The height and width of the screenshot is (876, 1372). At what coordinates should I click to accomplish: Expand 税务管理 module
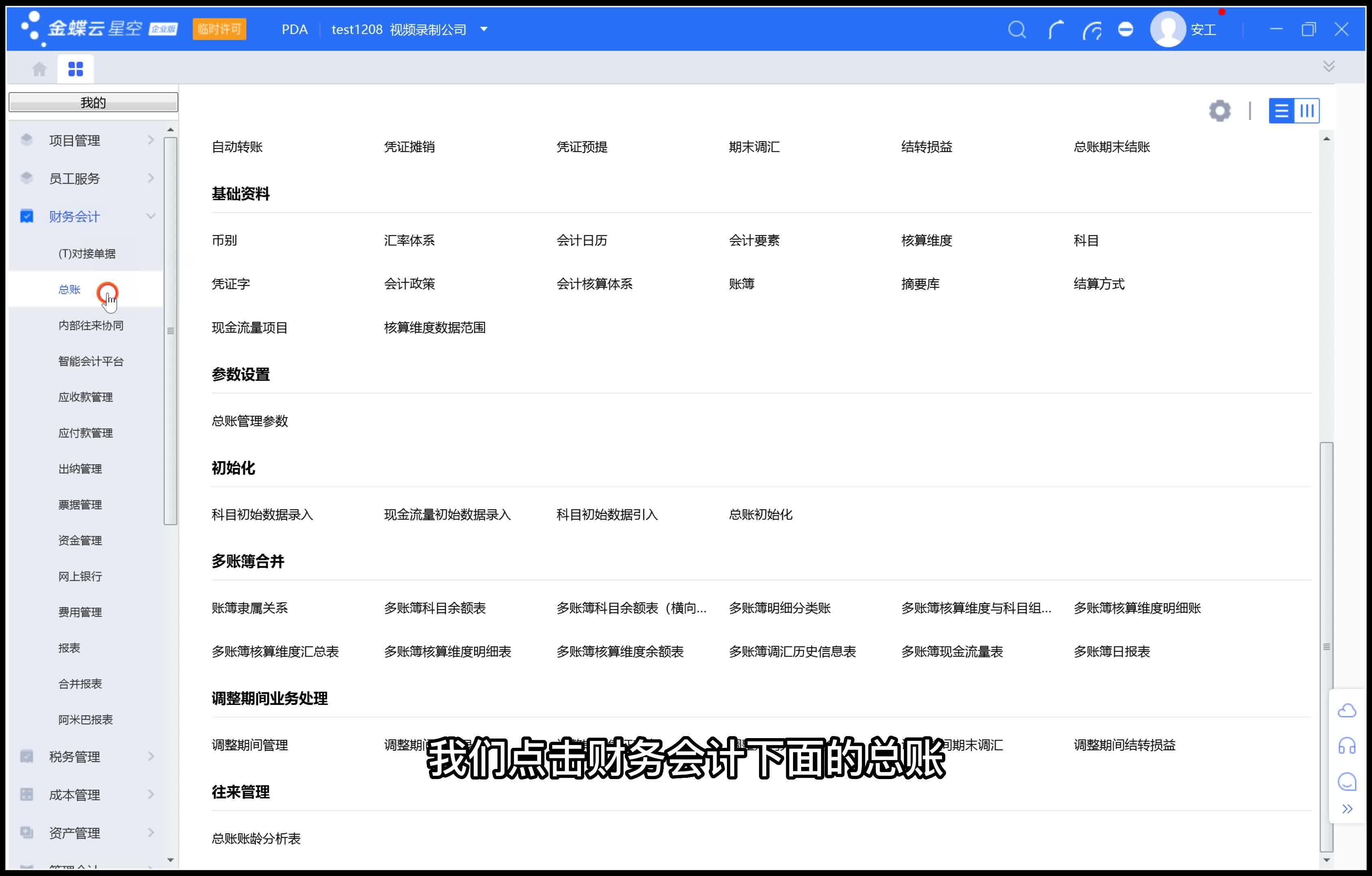point(86,756)
